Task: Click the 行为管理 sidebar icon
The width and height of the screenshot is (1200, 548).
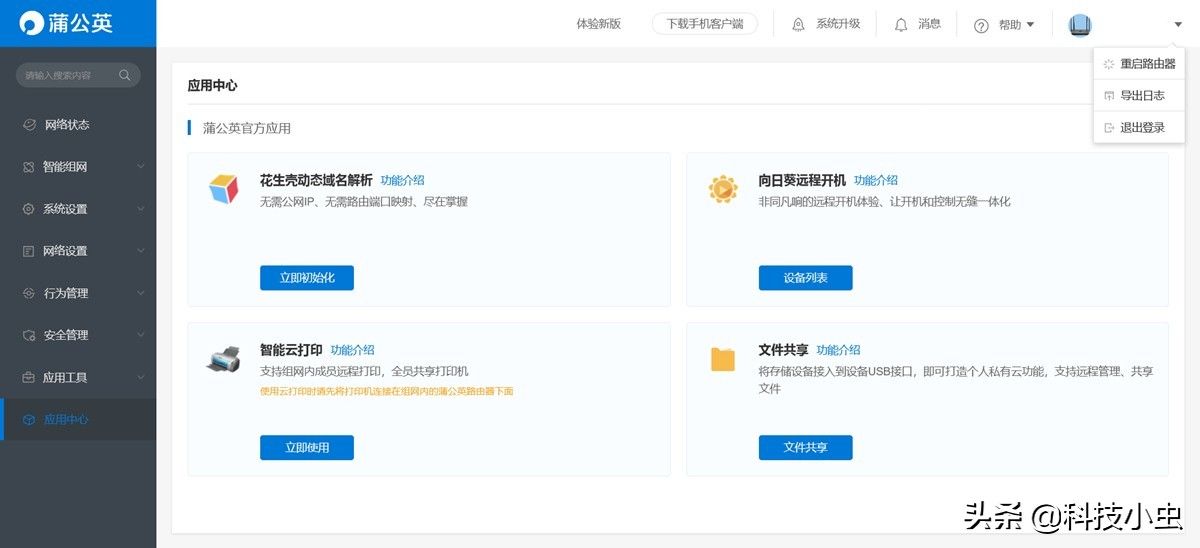Action: (x=29, y=293)
